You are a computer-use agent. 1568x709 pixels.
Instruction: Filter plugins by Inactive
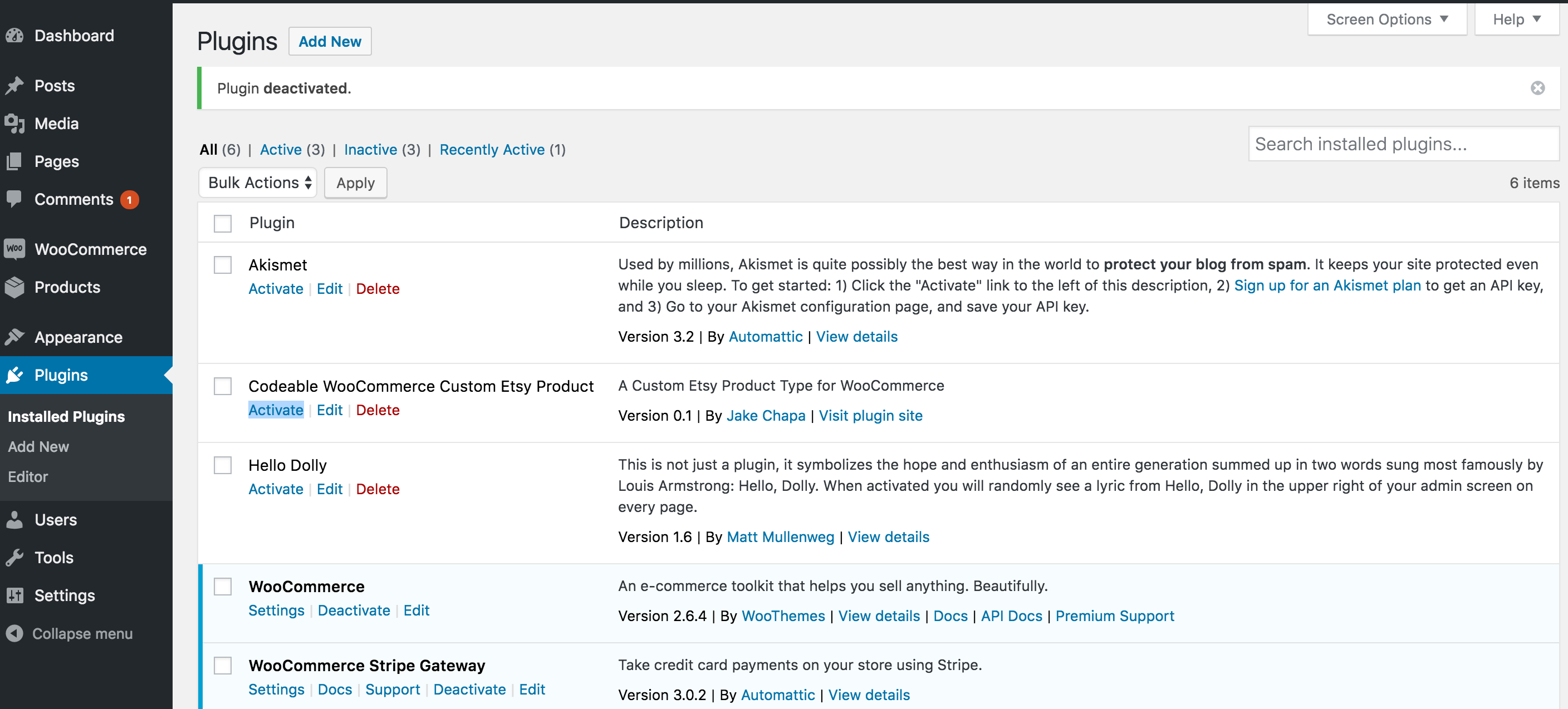[x=370, y=150]
